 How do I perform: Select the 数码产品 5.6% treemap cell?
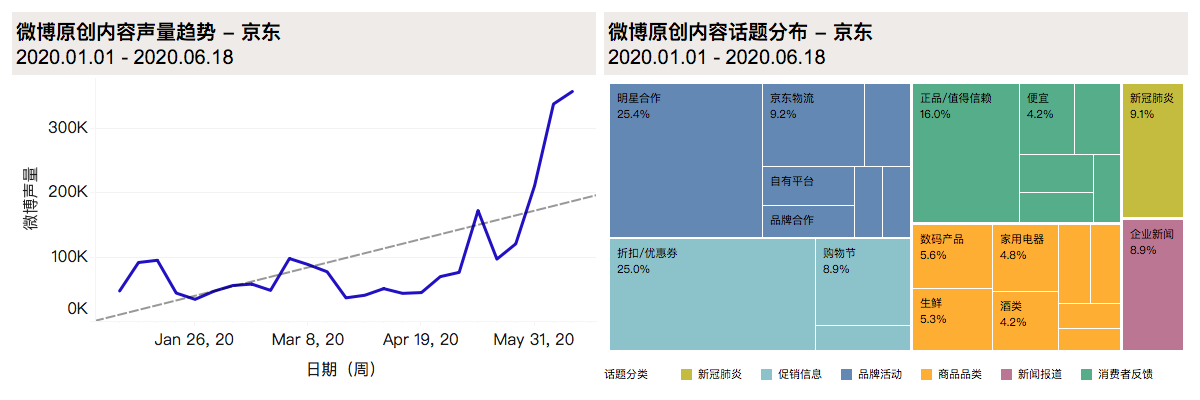coord(952,258)
